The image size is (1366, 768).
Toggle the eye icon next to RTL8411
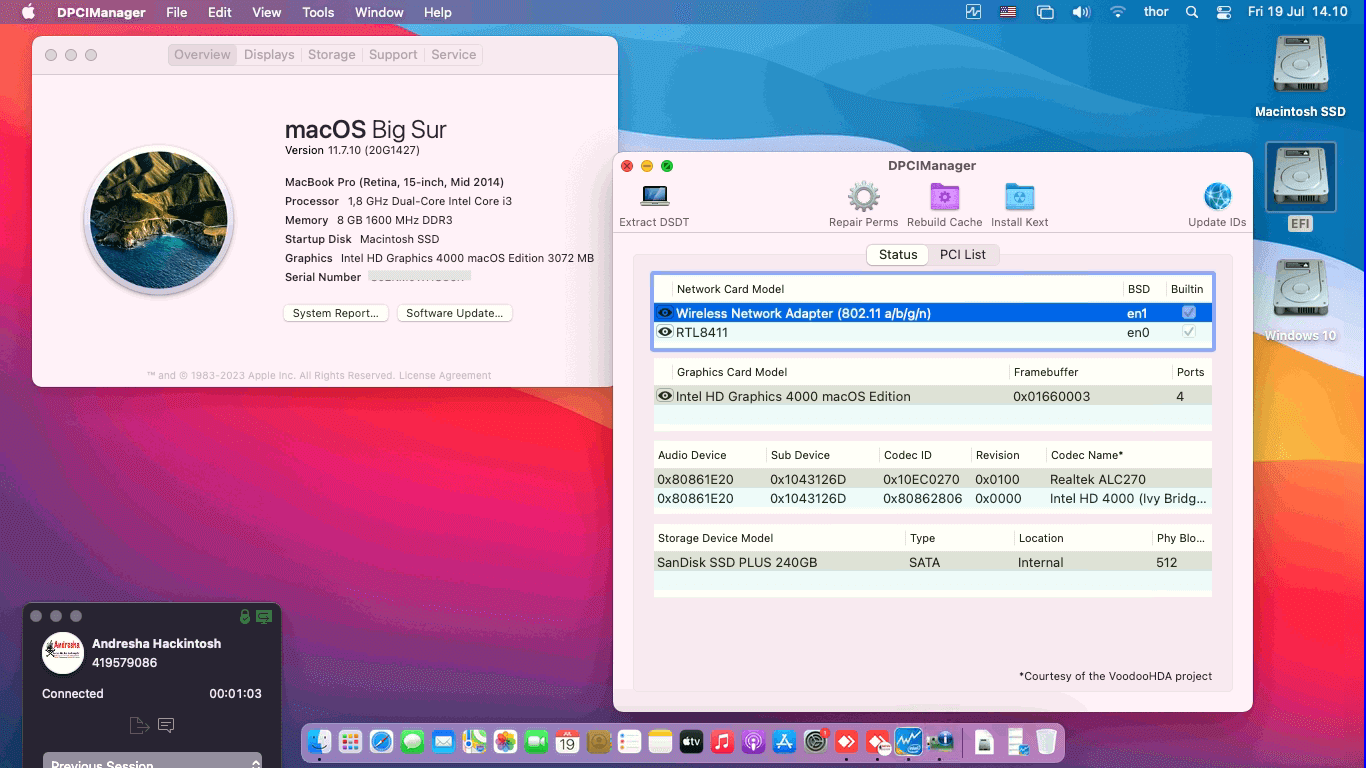[664, 331]
